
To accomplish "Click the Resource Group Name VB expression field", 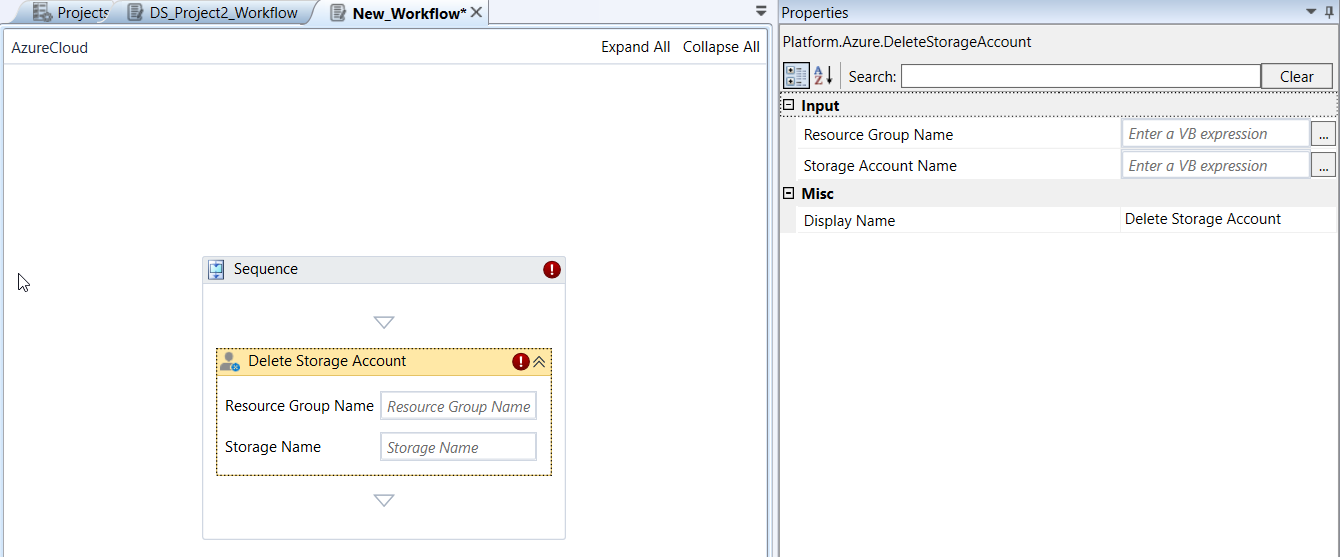I will coord(1216,134).
